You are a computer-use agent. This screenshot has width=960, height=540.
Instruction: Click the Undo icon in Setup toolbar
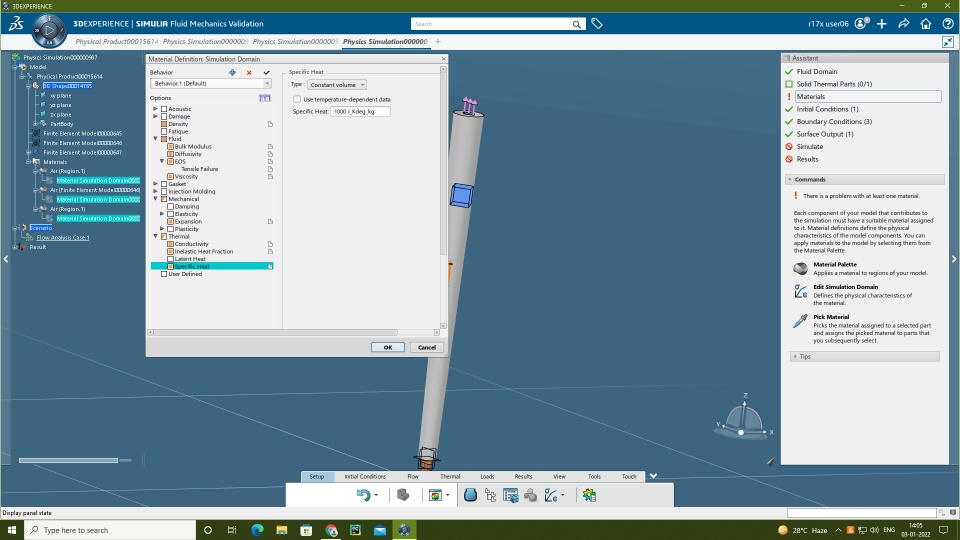(x=363, y=495)
